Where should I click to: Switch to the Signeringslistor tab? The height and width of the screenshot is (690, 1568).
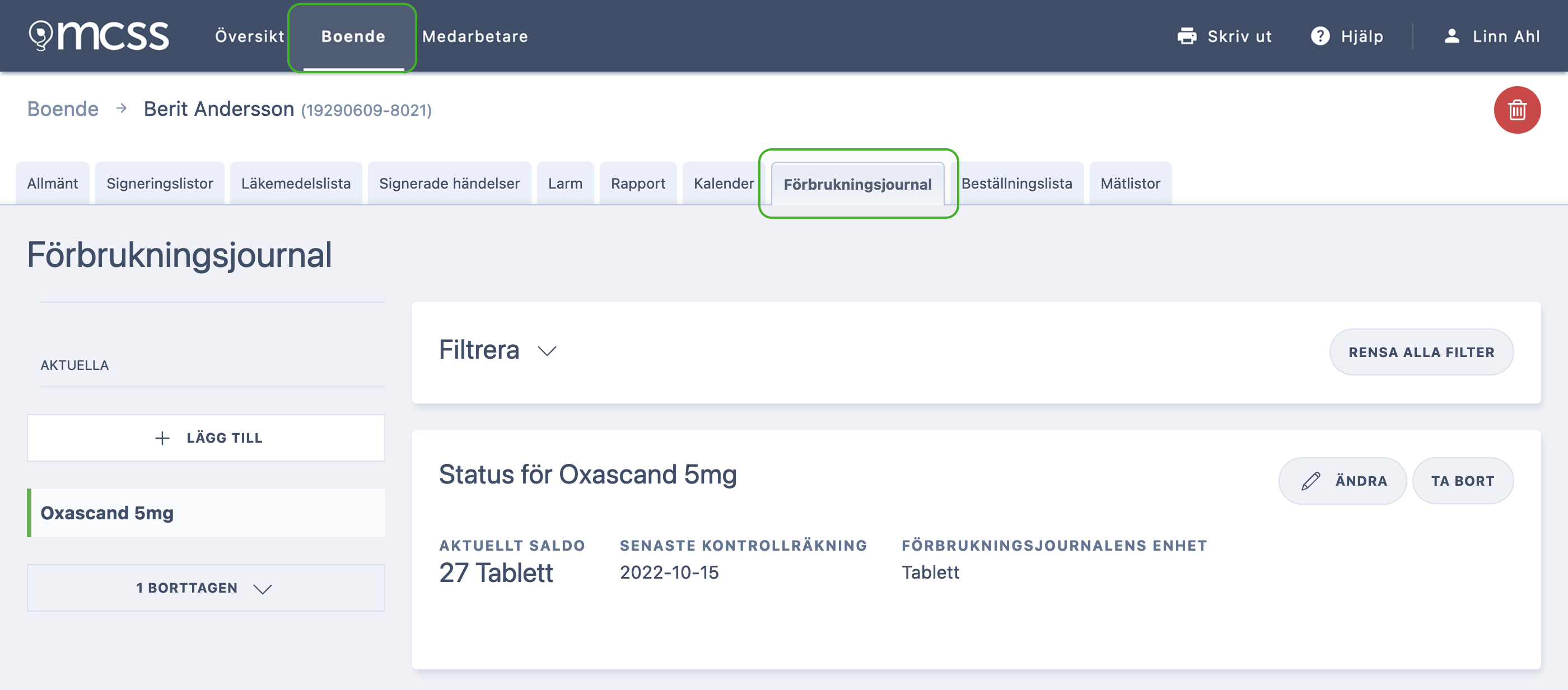point(160,183)
